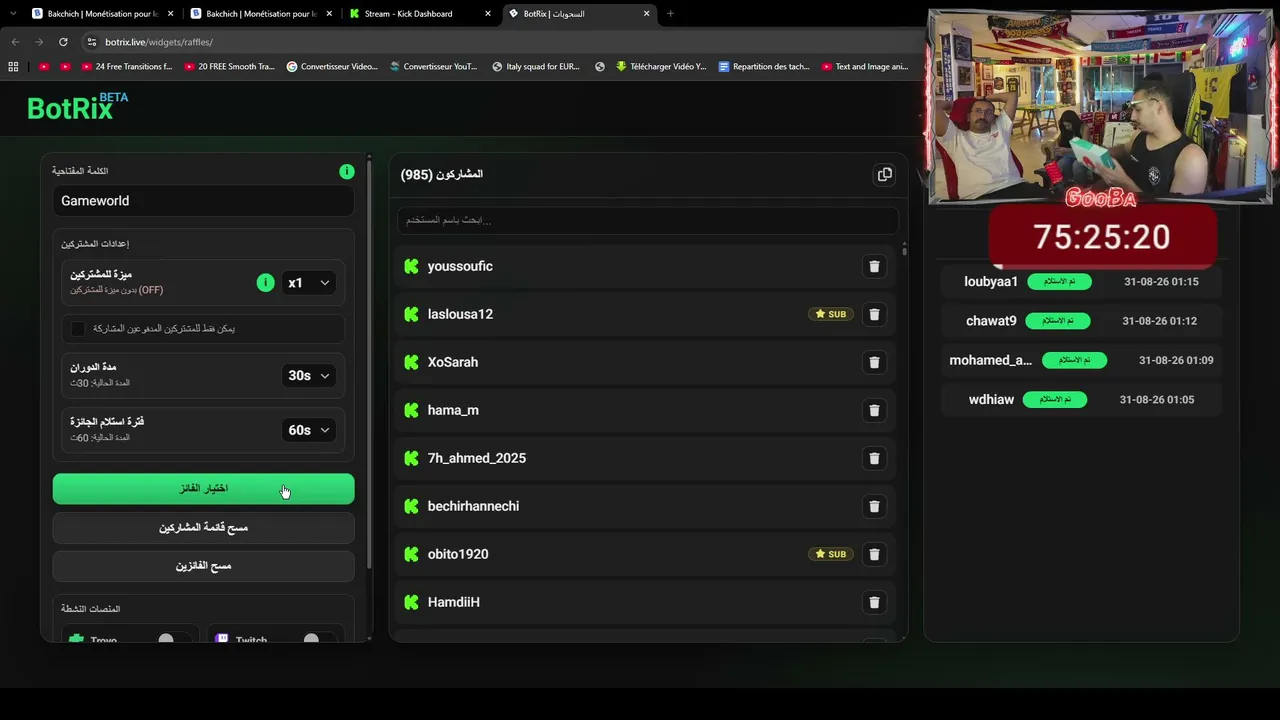This screenshot has width=1280, height=720.
Task: Delete bechirhannechi from the raffle list
Action: [874, 507]
